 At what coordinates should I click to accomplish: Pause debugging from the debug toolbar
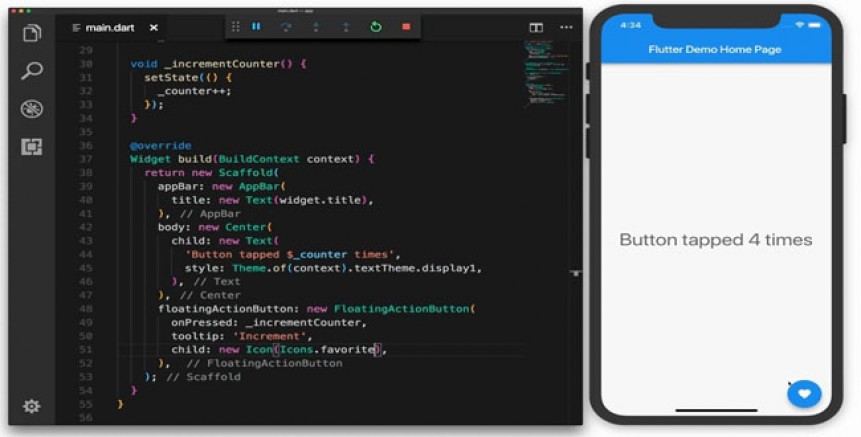256,26
